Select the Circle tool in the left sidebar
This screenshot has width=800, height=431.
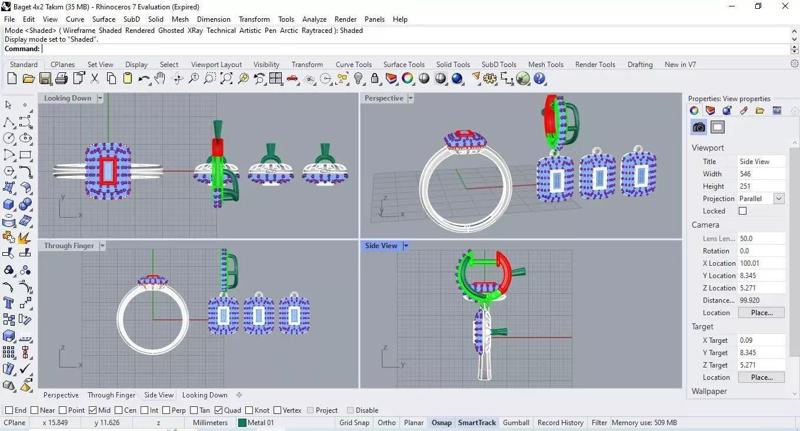click(9, 138)
